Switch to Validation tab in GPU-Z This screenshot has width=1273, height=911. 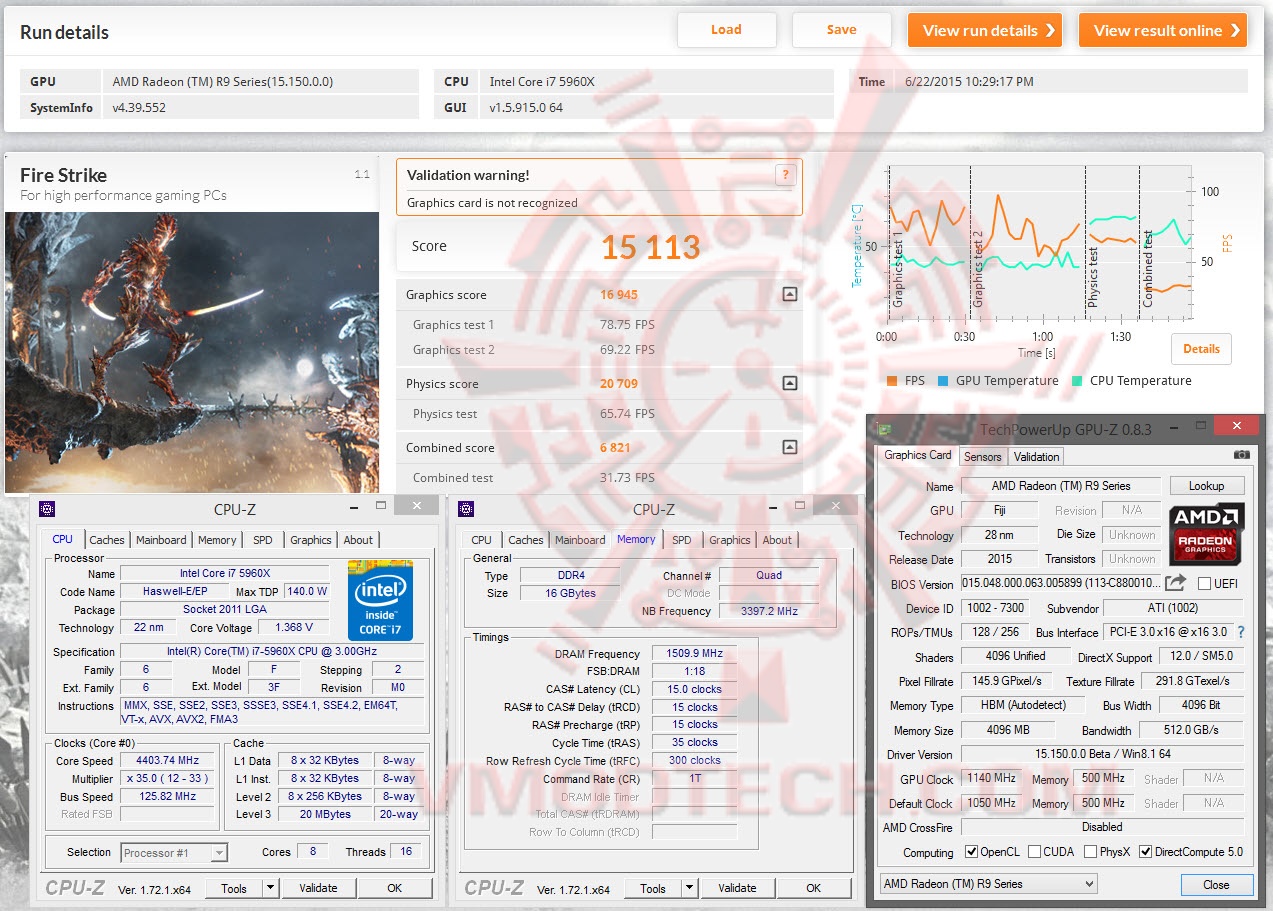[1036, 457]
